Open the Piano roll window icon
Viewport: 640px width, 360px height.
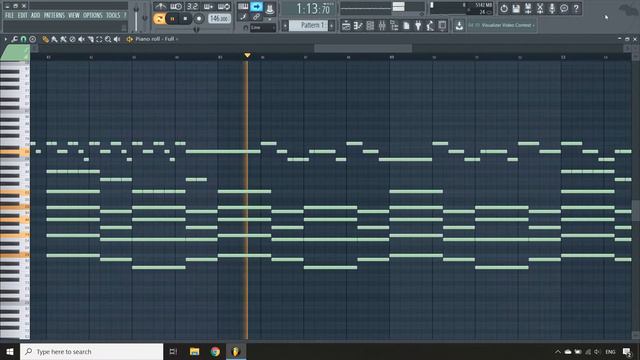[x=358, y=26]
